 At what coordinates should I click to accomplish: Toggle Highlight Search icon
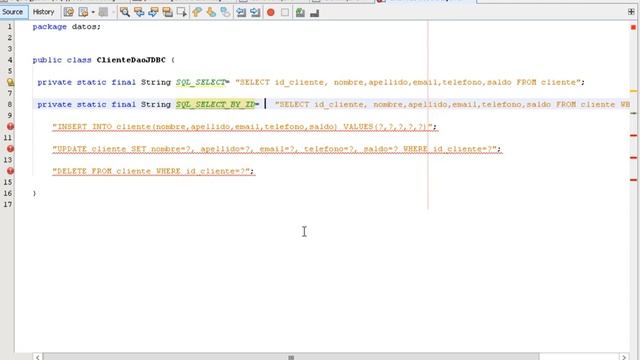167,12
